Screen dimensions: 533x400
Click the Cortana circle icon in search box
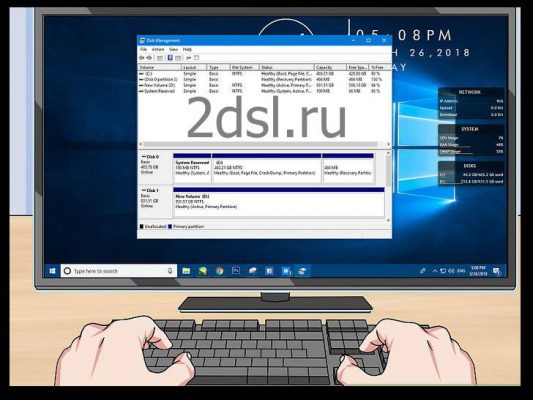67,271
